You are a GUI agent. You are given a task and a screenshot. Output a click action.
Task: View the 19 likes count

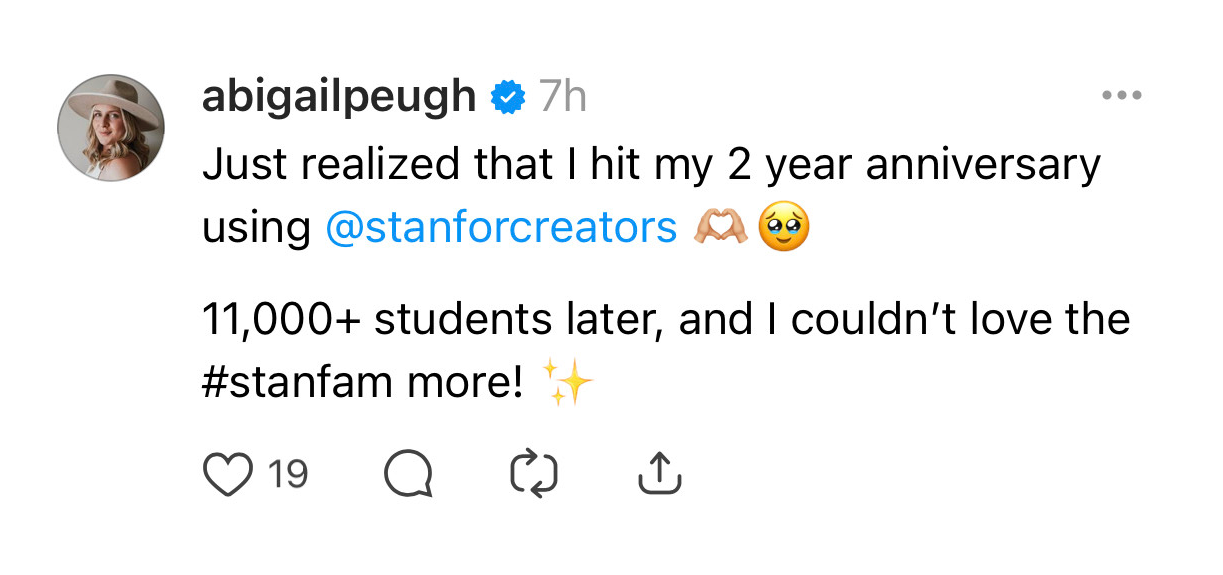click(x=288, y=474)
